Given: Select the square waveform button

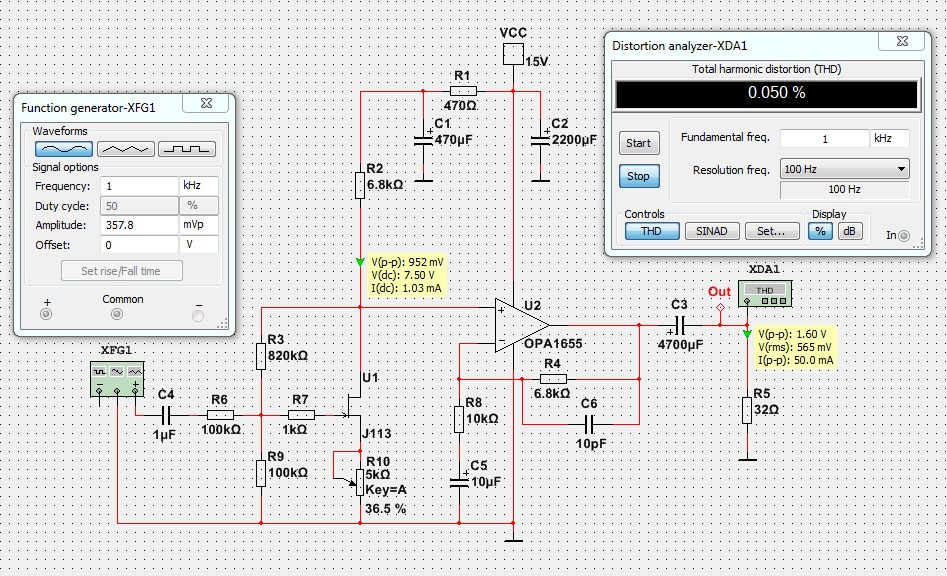Looking at the screenshot, I should pos(187,149).
